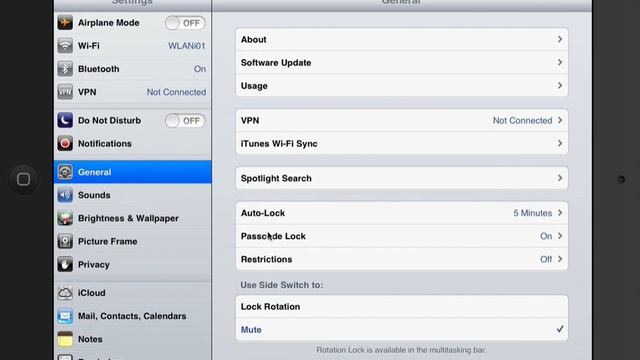
Task: Open VPN chevron in General pane
Action: [x=560, y=120]
